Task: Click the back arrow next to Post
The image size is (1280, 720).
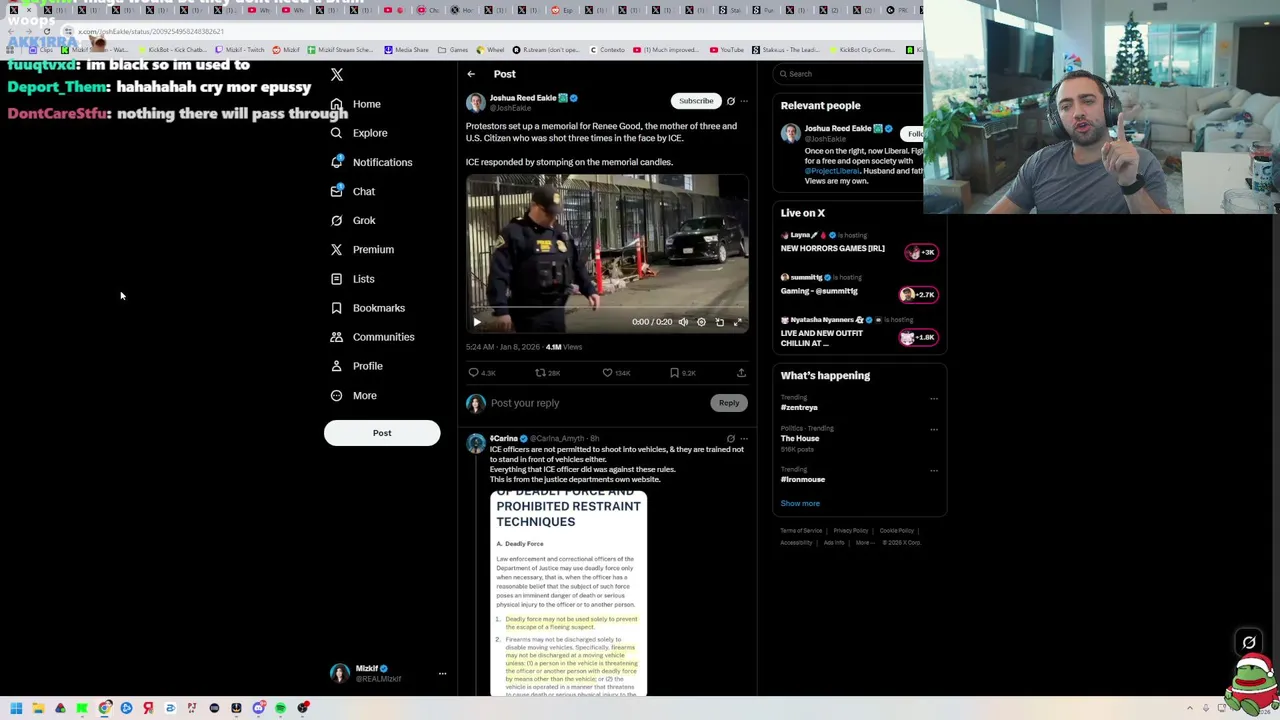Action: [x=471, y=74]
